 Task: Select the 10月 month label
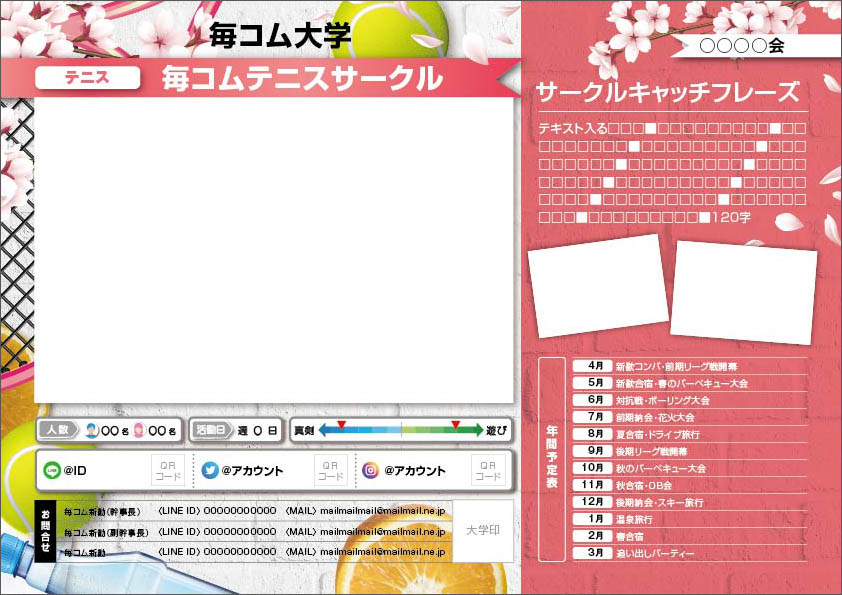[x=593, y=468]
